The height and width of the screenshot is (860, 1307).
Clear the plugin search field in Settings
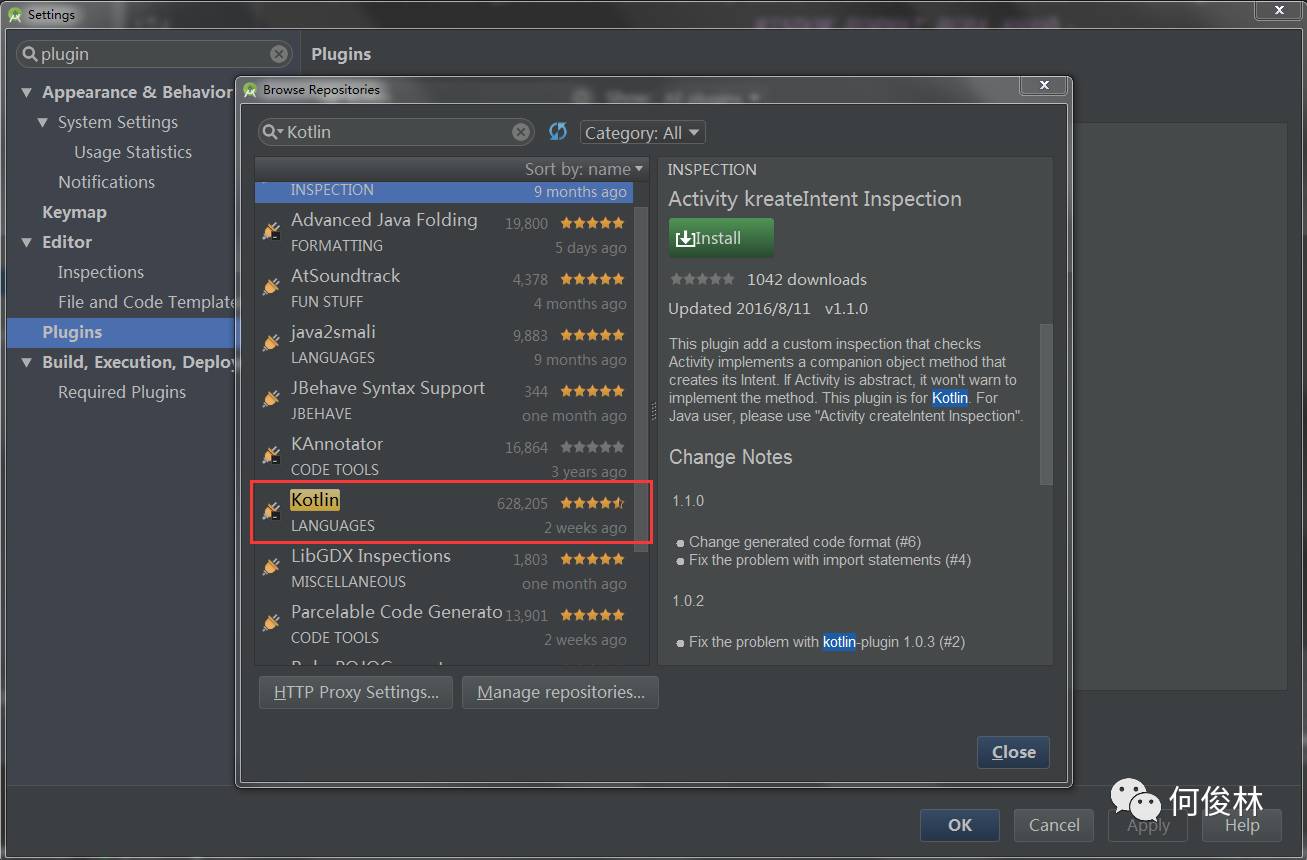[x=279, y=54]
